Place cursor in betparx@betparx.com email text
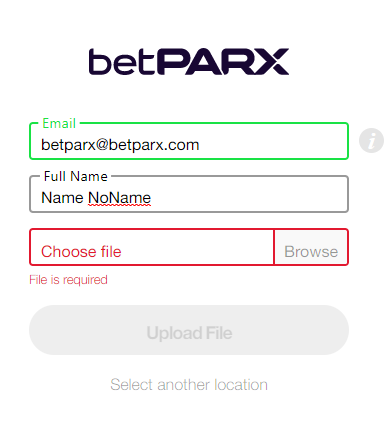The width and height of the screenshot is (391, 422). click(120, 145)
